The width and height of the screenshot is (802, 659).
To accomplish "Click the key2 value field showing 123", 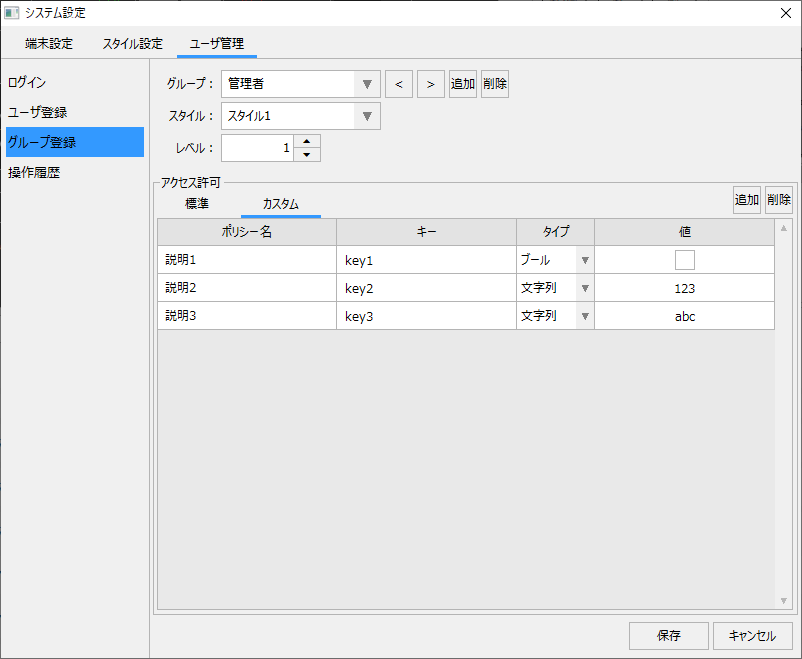I will click(684, 288).
